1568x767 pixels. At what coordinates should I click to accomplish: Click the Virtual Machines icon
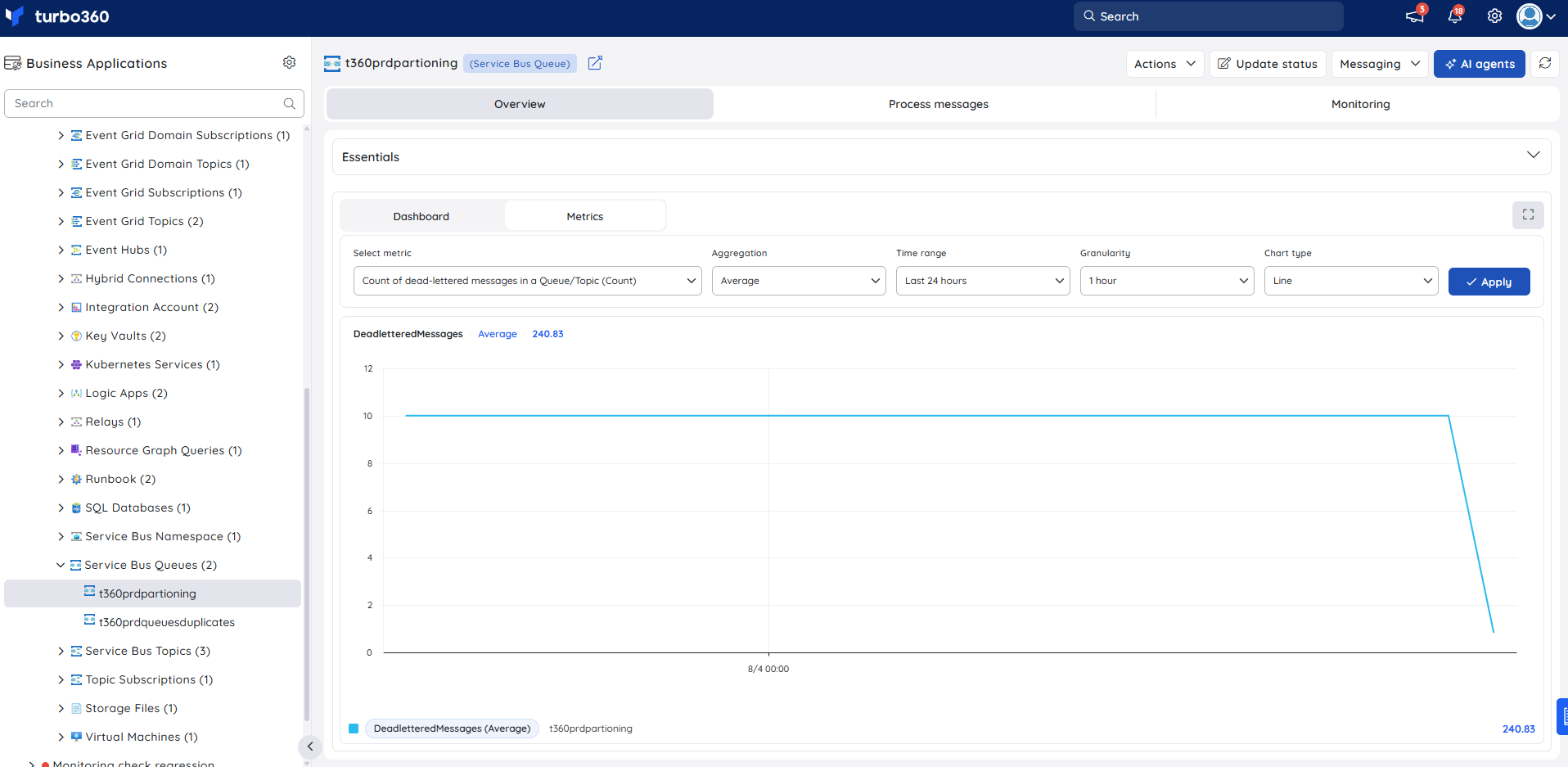[76, 737]
